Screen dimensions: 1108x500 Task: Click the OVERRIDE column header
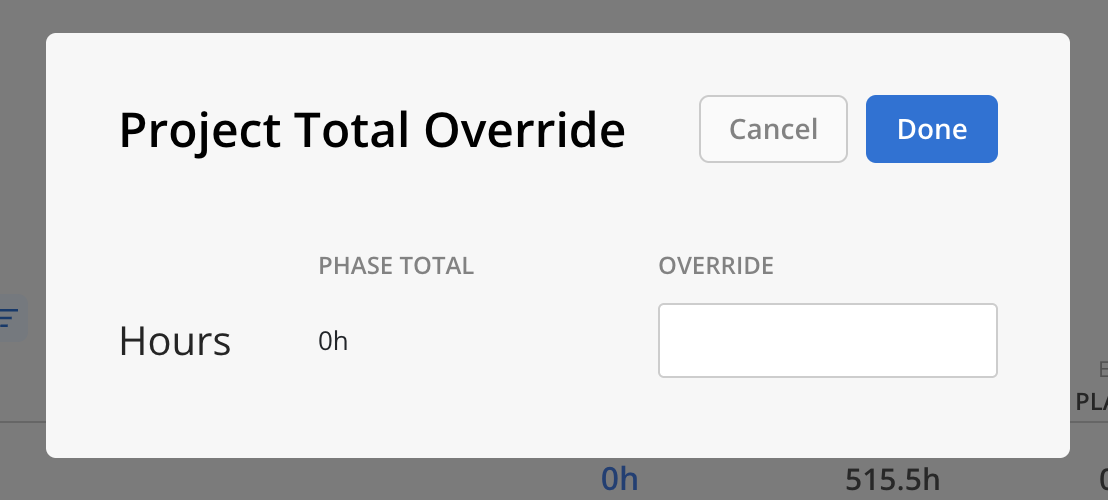coord(716,266)
